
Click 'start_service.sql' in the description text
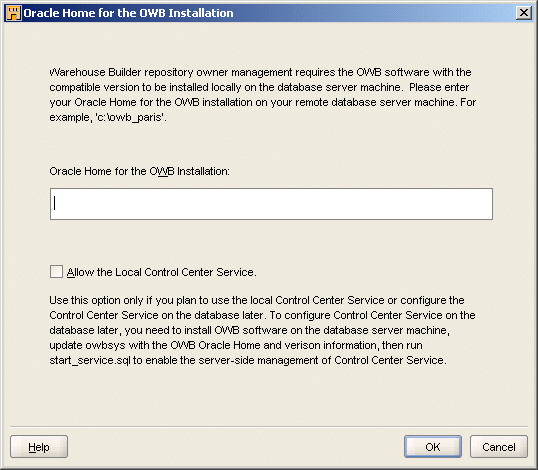(90, 360)
